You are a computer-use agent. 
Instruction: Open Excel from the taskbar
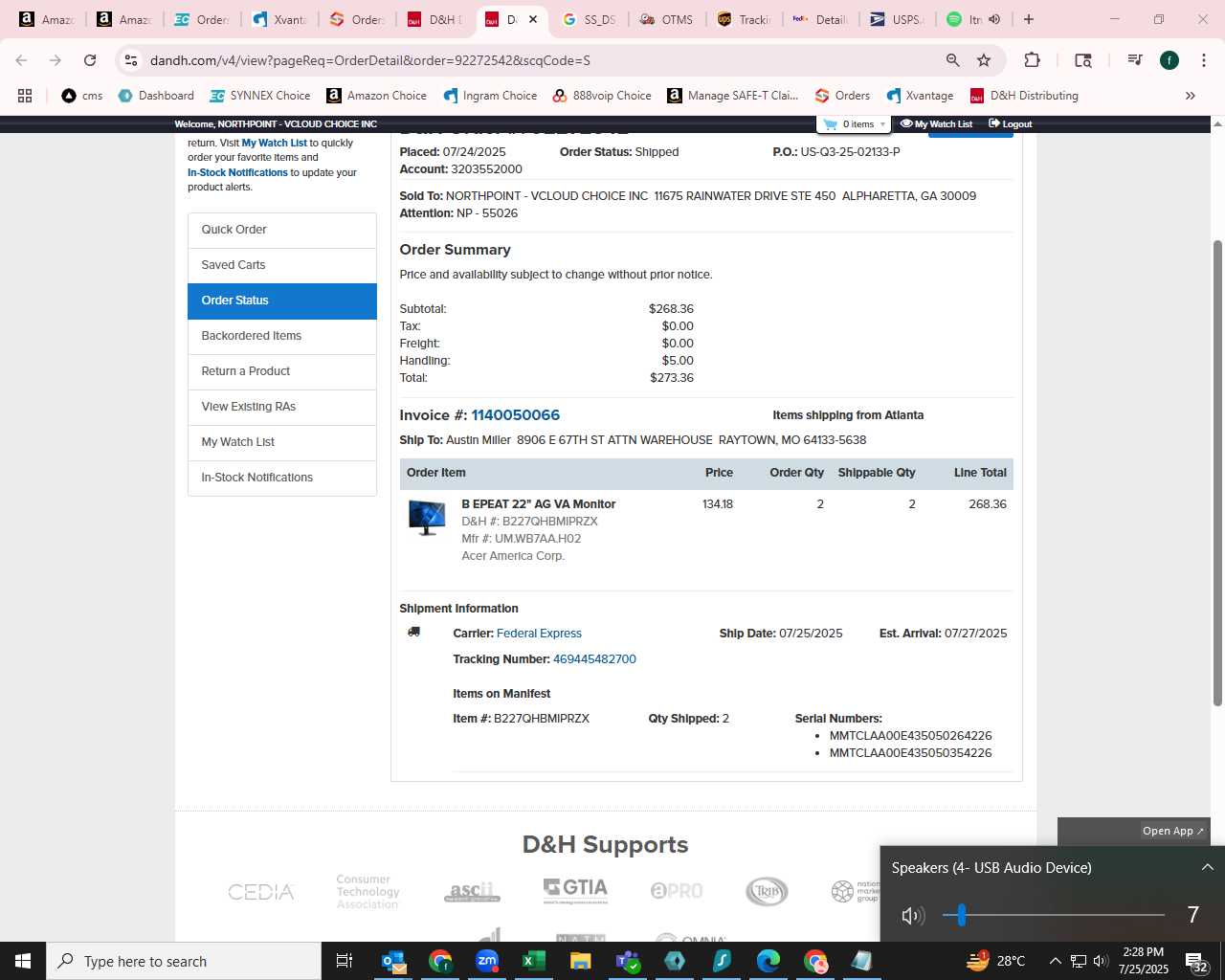(534, 961)
